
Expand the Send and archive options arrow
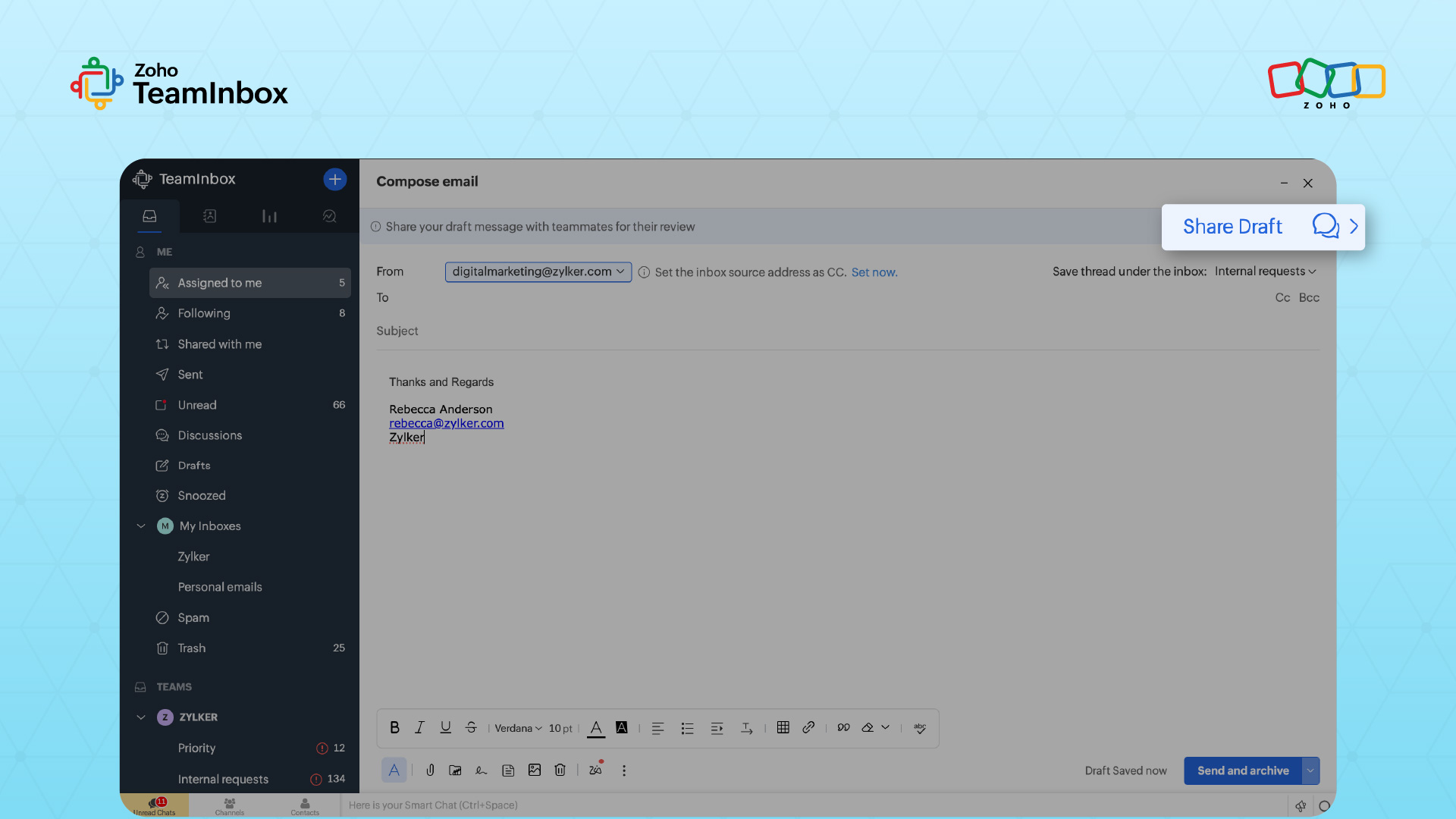tap(1310, 770)
